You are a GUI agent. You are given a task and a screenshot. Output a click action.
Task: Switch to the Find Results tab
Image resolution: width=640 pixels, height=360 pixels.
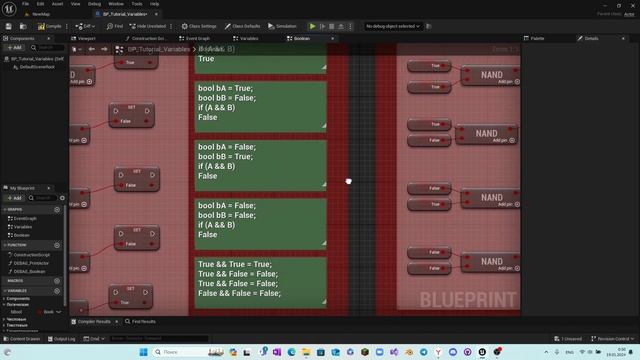pos(140,322)
